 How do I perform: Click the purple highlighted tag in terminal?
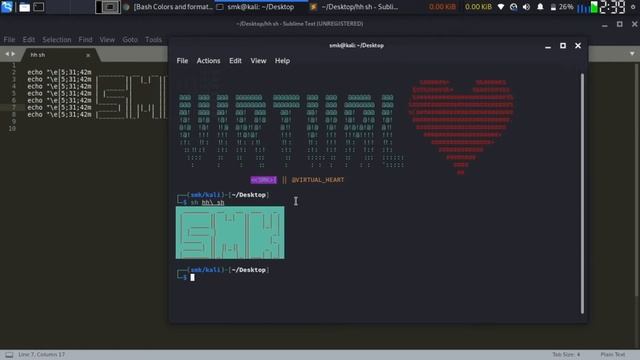[263, 180]
